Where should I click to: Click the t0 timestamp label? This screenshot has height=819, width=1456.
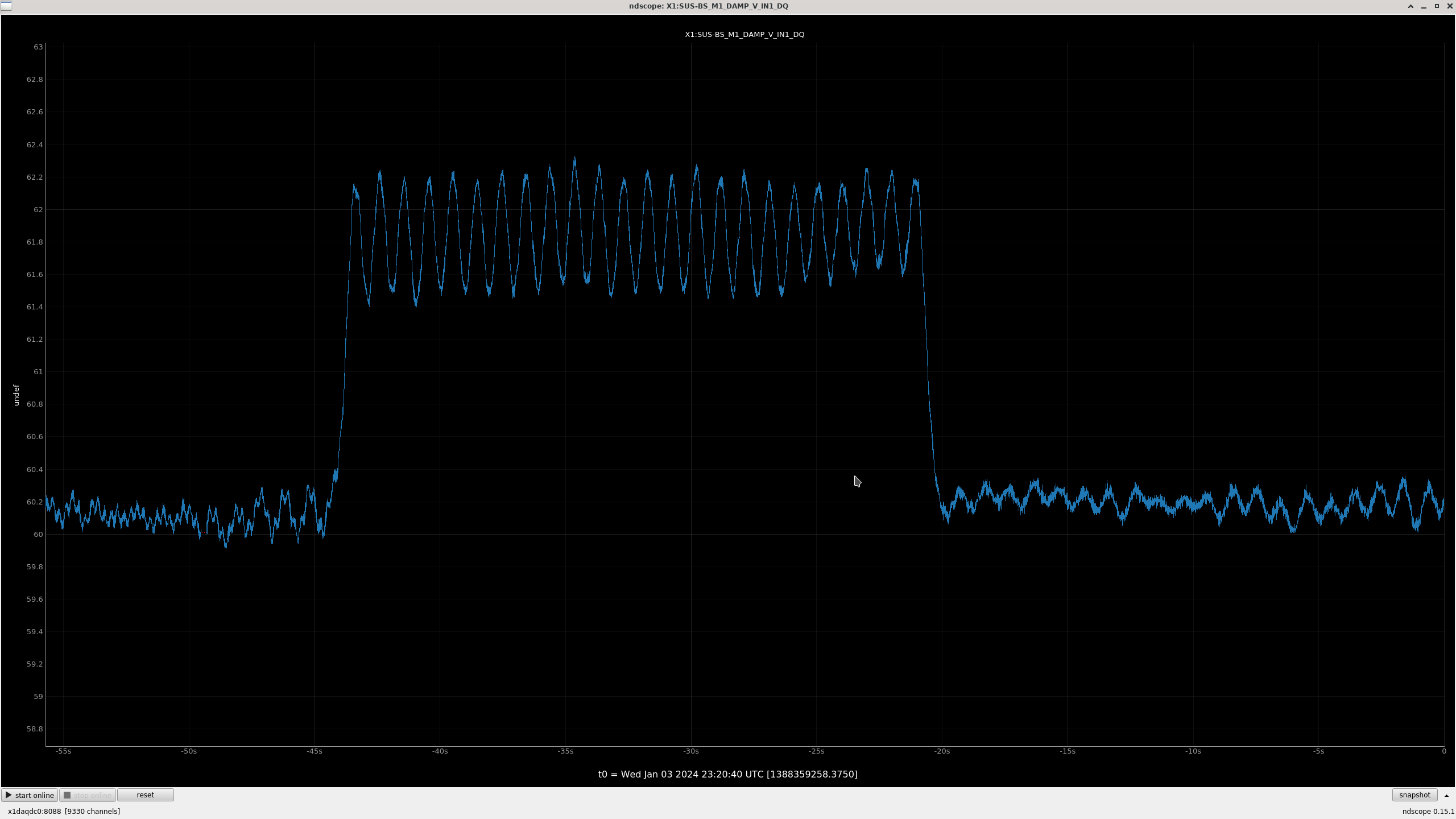pos(728,774)
